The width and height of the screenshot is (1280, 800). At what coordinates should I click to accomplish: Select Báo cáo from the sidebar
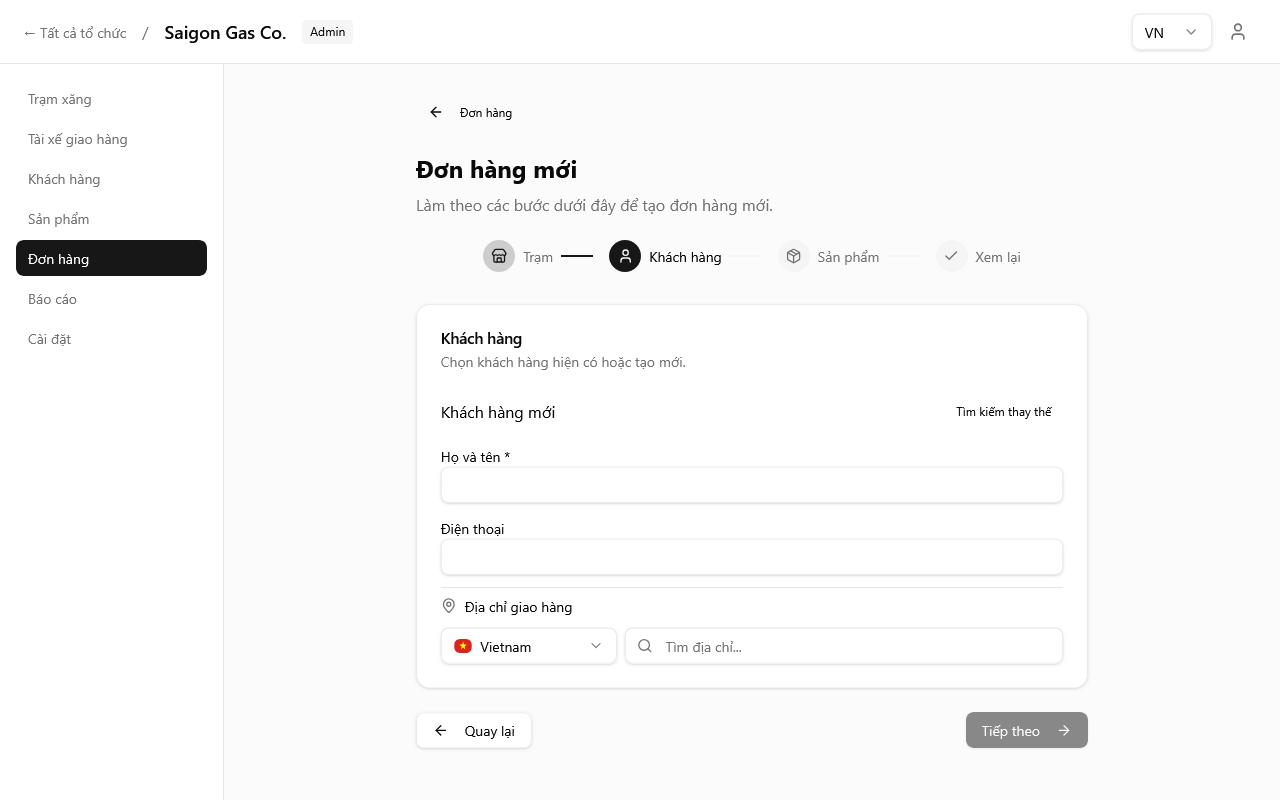[52, 299]
